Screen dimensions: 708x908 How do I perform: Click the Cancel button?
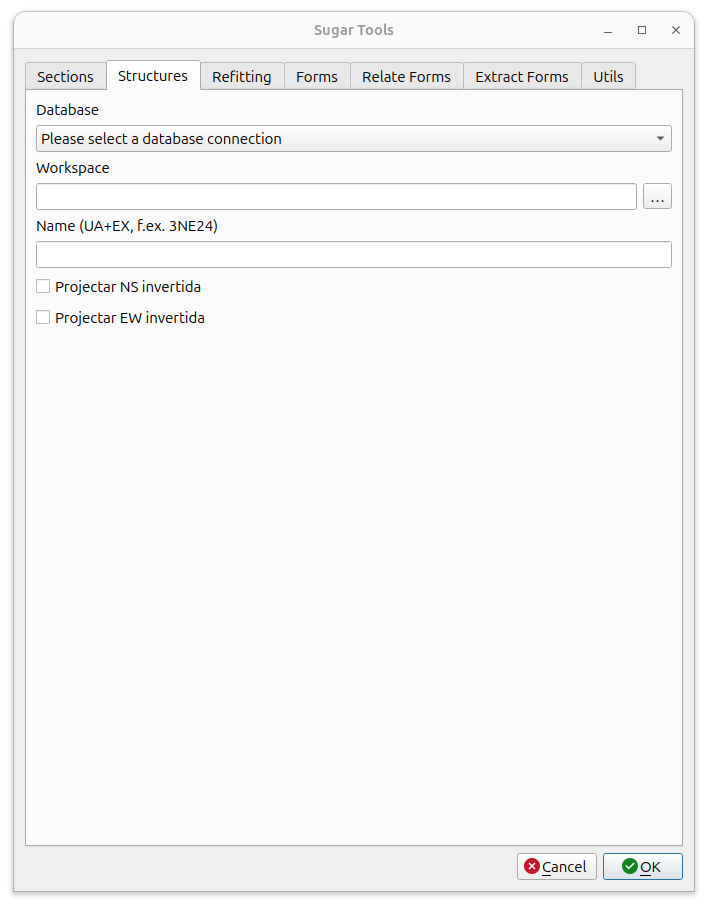556,866
